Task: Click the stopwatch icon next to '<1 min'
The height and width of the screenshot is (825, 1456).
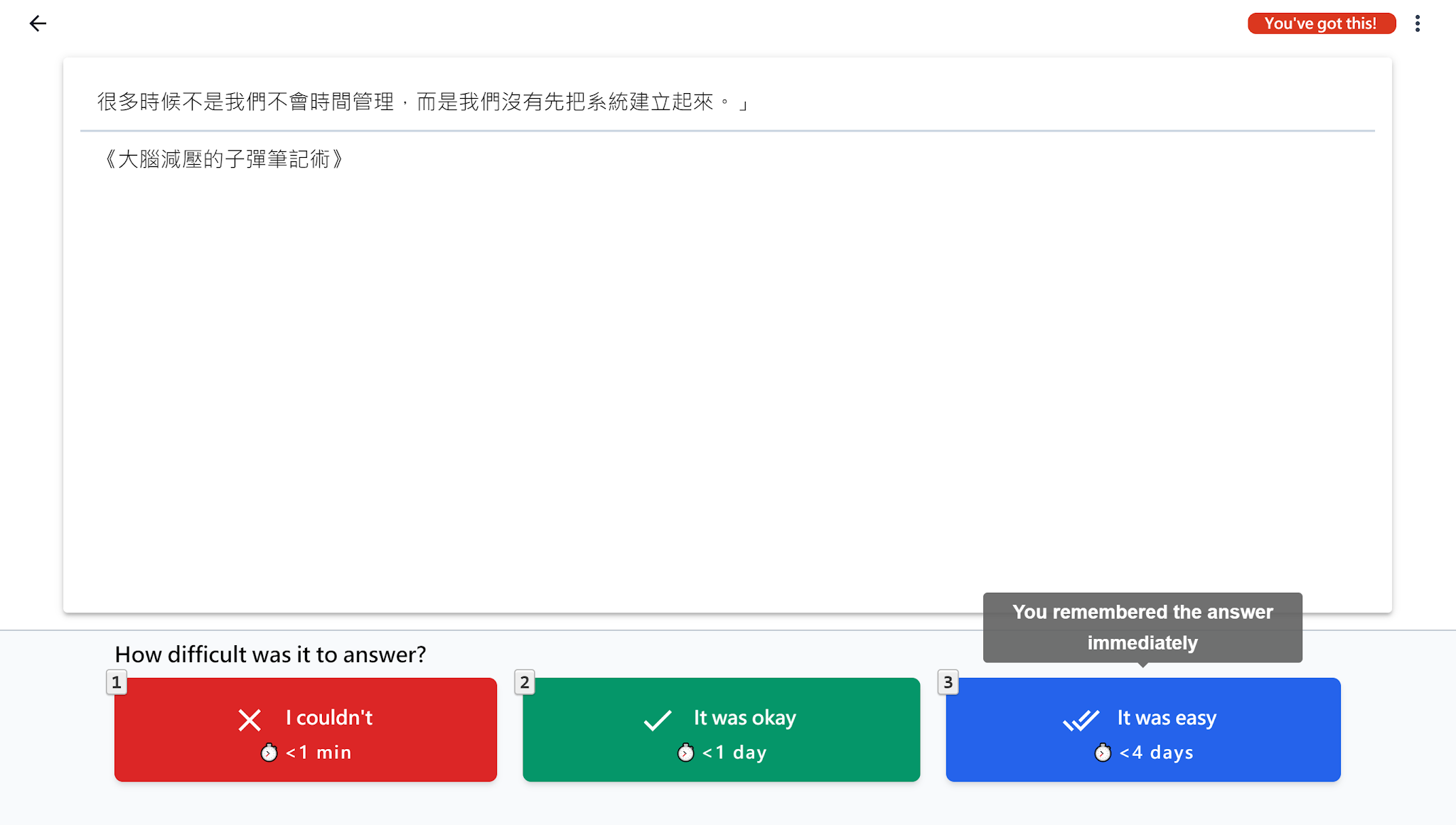Action: click(268, 753)
